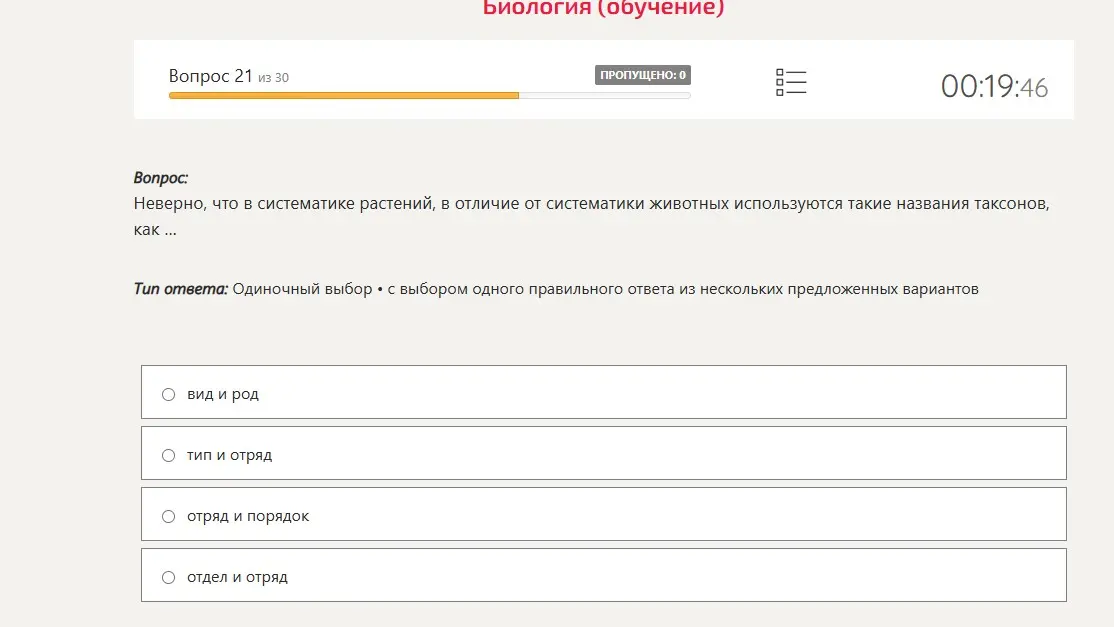1114x627 pixels.
Task: Select the radio option 'отряд и порядок'
Action: (168, 516)
